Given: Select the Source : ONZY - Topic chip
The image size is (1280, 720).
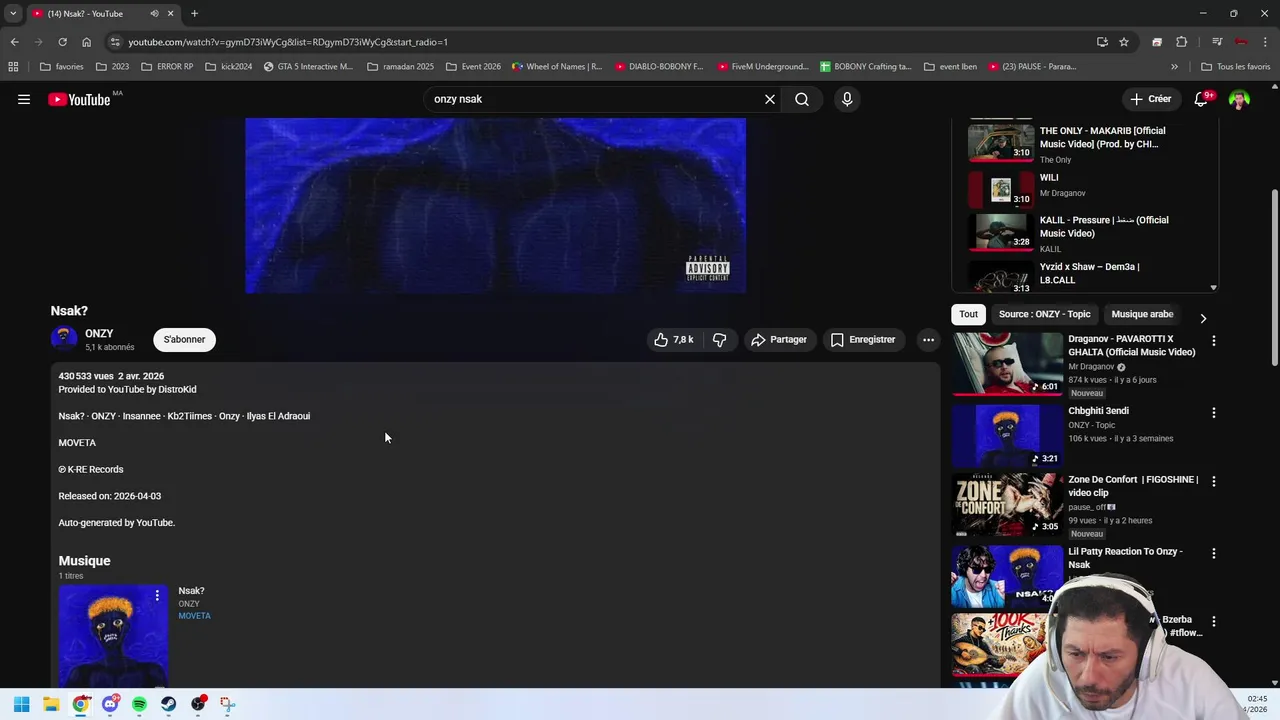Looking at the screenshot, I should click(1044, 314).
